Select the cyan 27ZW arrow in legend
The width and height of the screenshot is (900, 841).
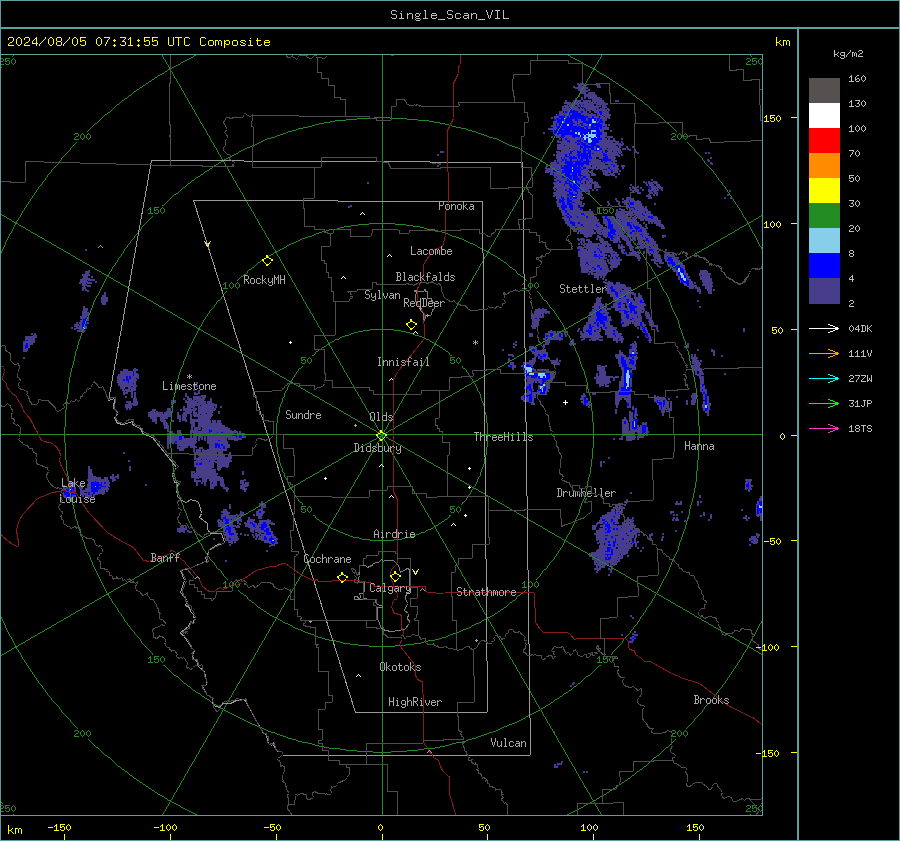824,378
